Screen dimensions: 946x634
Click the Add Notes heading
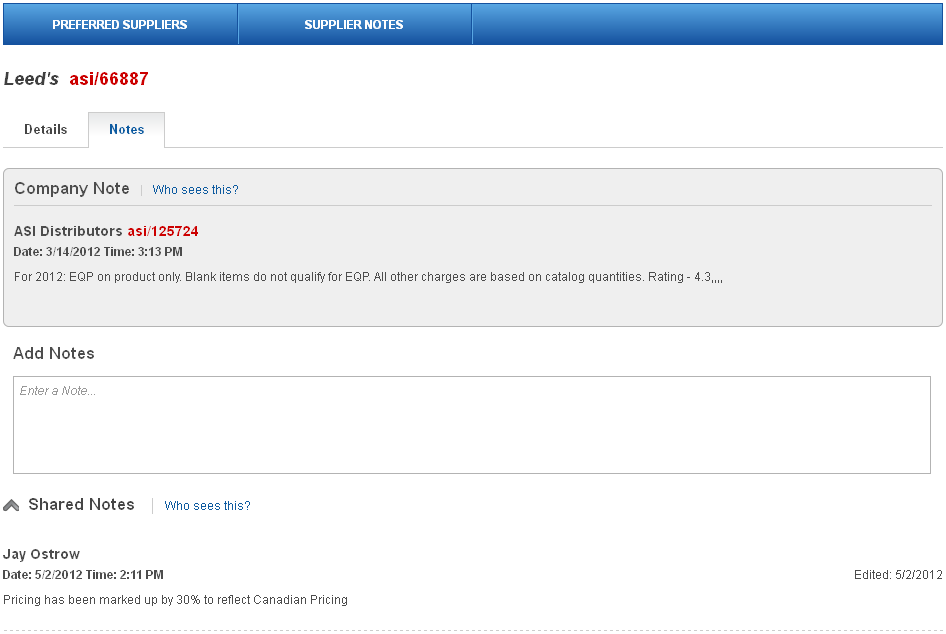(54, 353)
